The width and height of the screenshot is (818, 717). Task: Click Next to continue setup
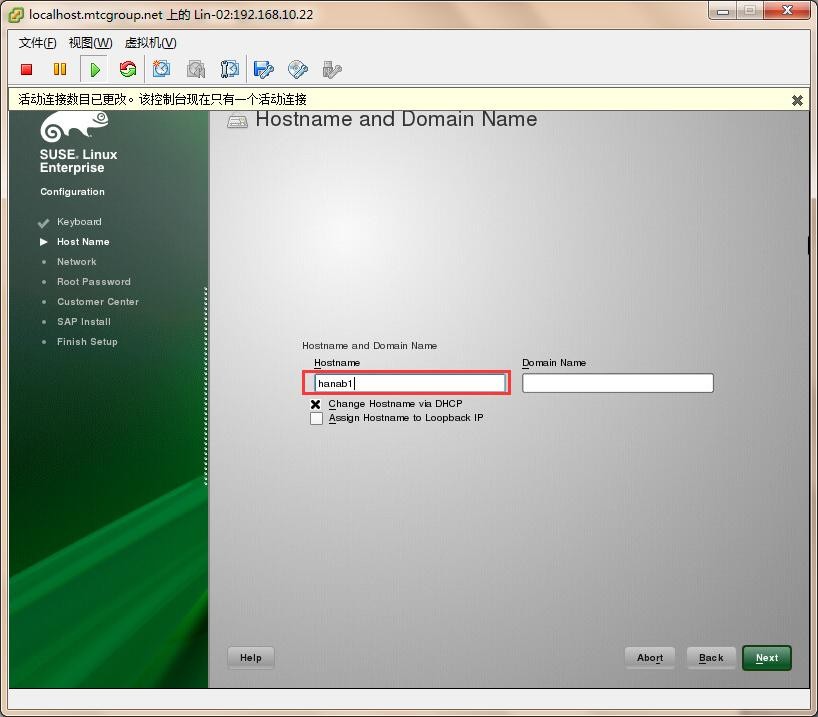(x=767, y=658)
